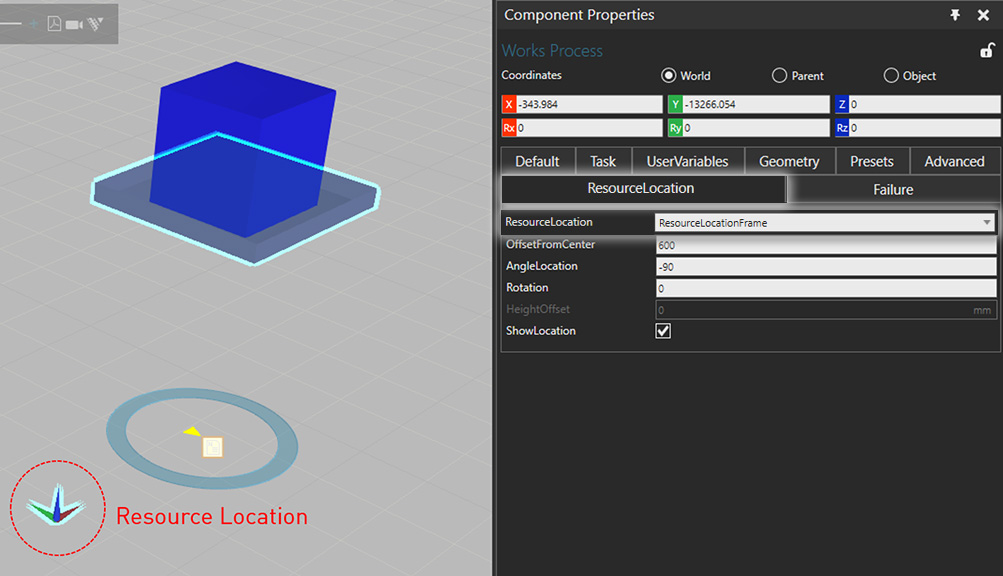1003x576 pixels.
Task: Click the Rz rotation field
Action: click(924, 128)
